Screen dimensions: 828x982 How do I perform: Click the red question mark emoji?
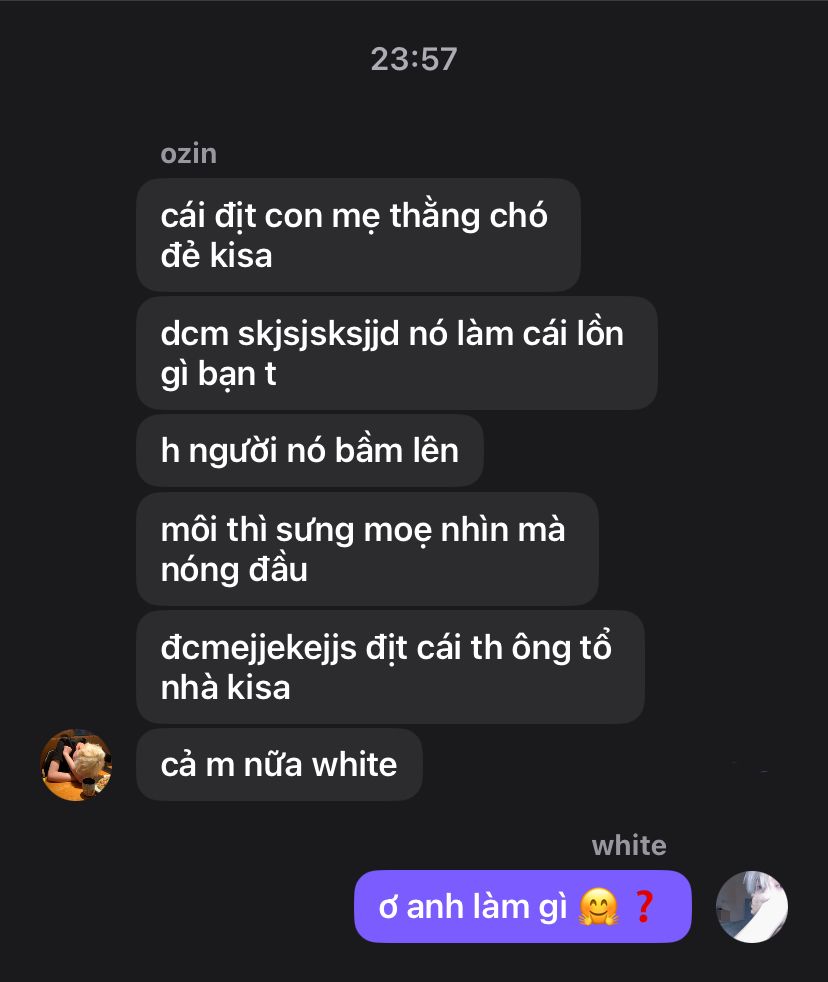click(x=644, y=906)
